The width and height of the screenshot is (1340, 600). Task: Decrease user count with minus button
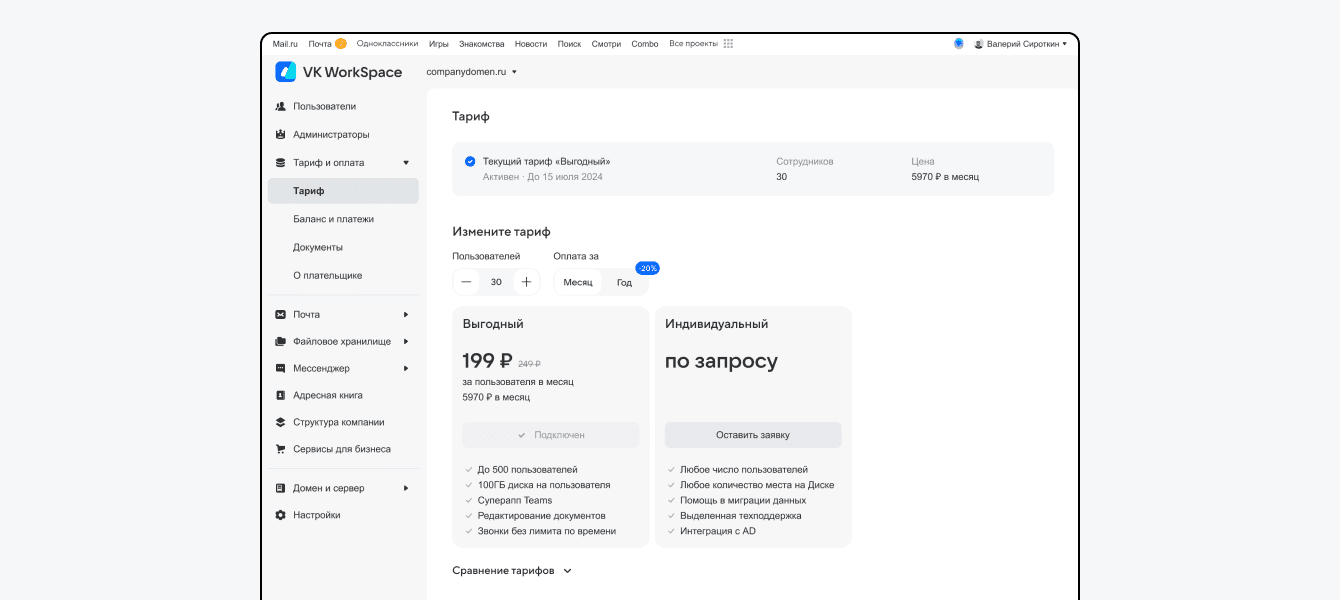coord(466,282)
